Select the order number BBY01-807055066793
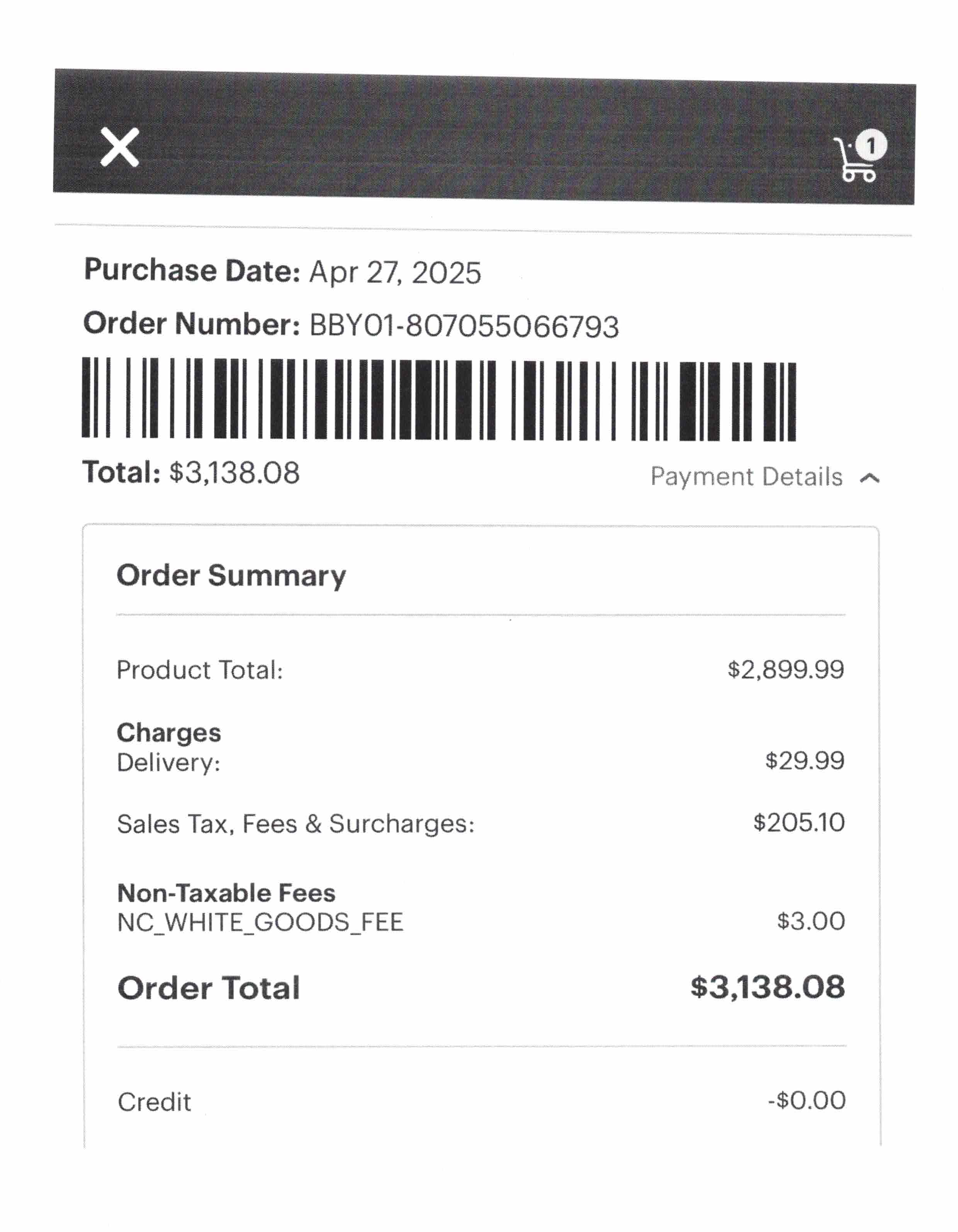 pos(464,326)
